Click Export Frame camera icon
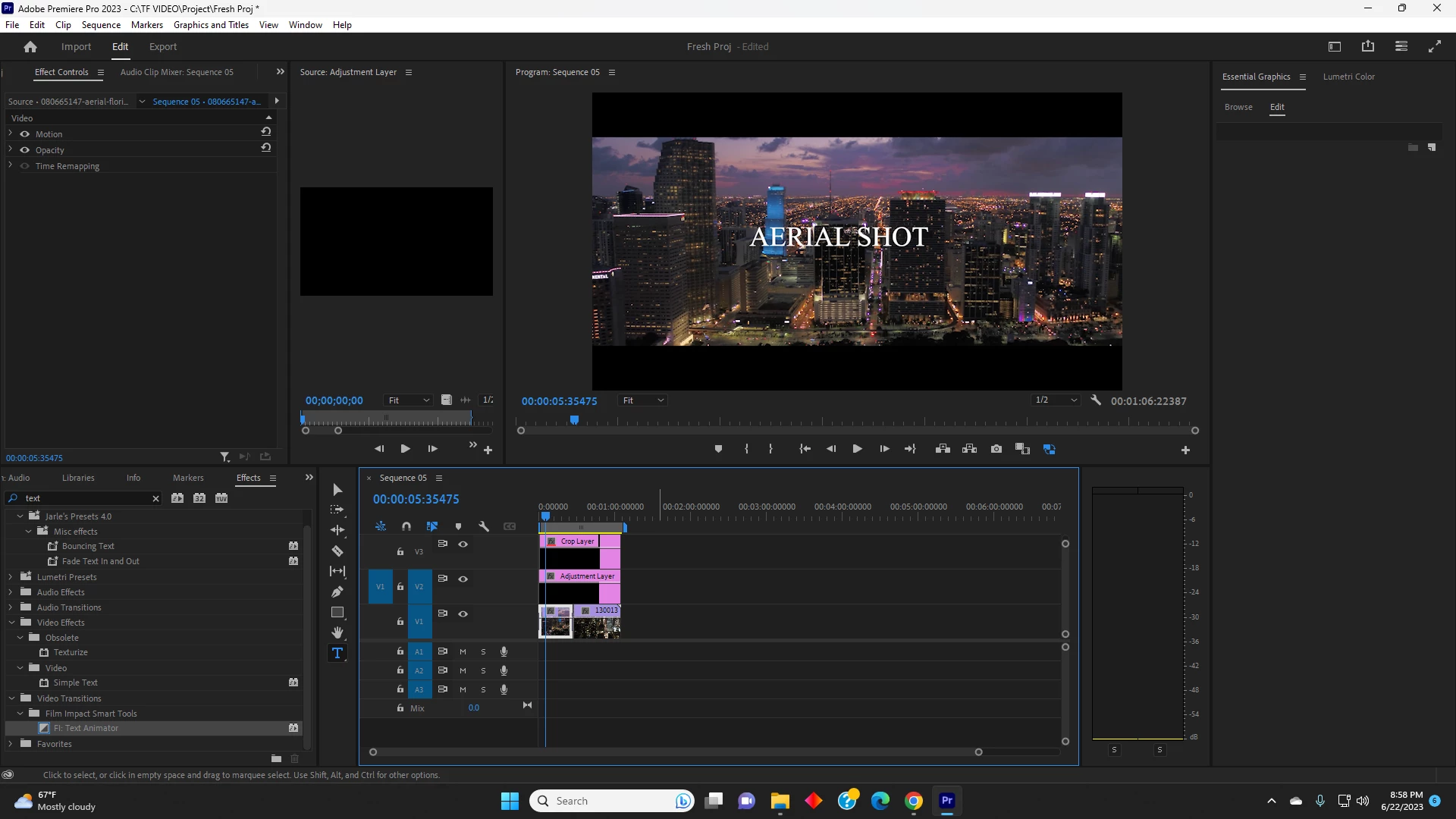Image resolution: width=1456 pixels, height=819 pixels. [x=996, y=449]
